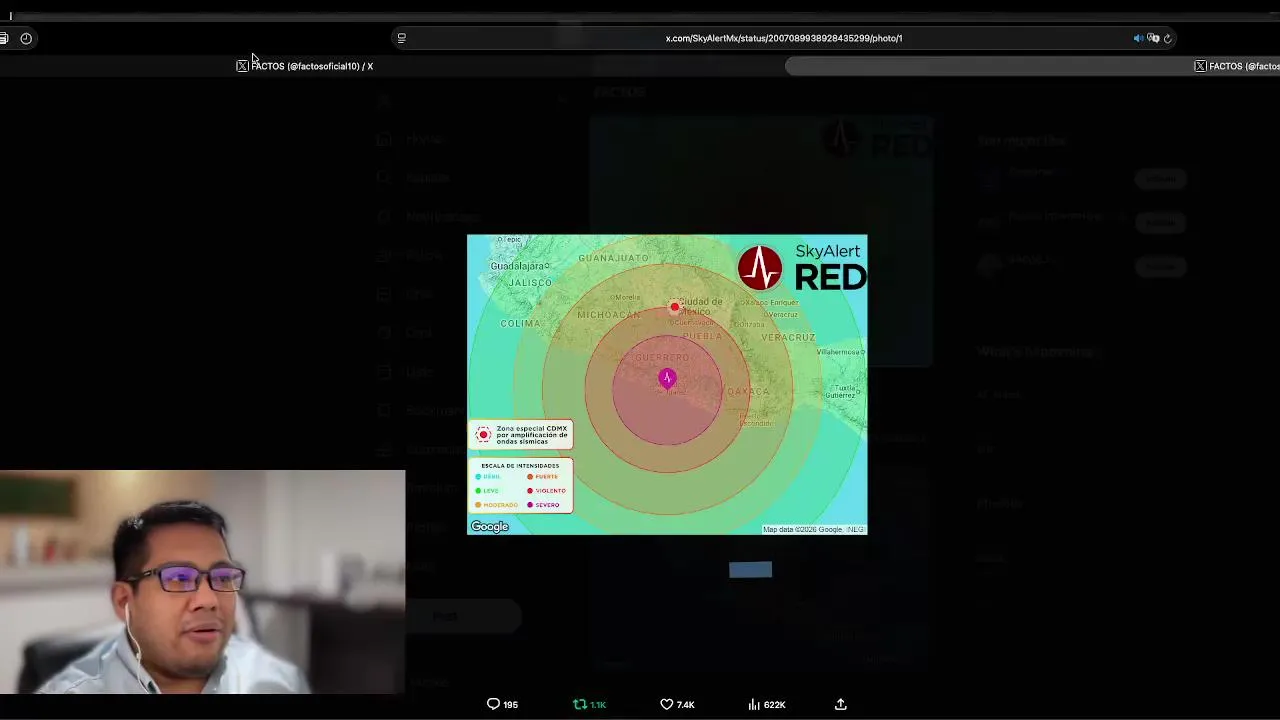Open the translate icon in the address bar
This screenshot has height=720, width=1280.
[x=1153, y=38]
